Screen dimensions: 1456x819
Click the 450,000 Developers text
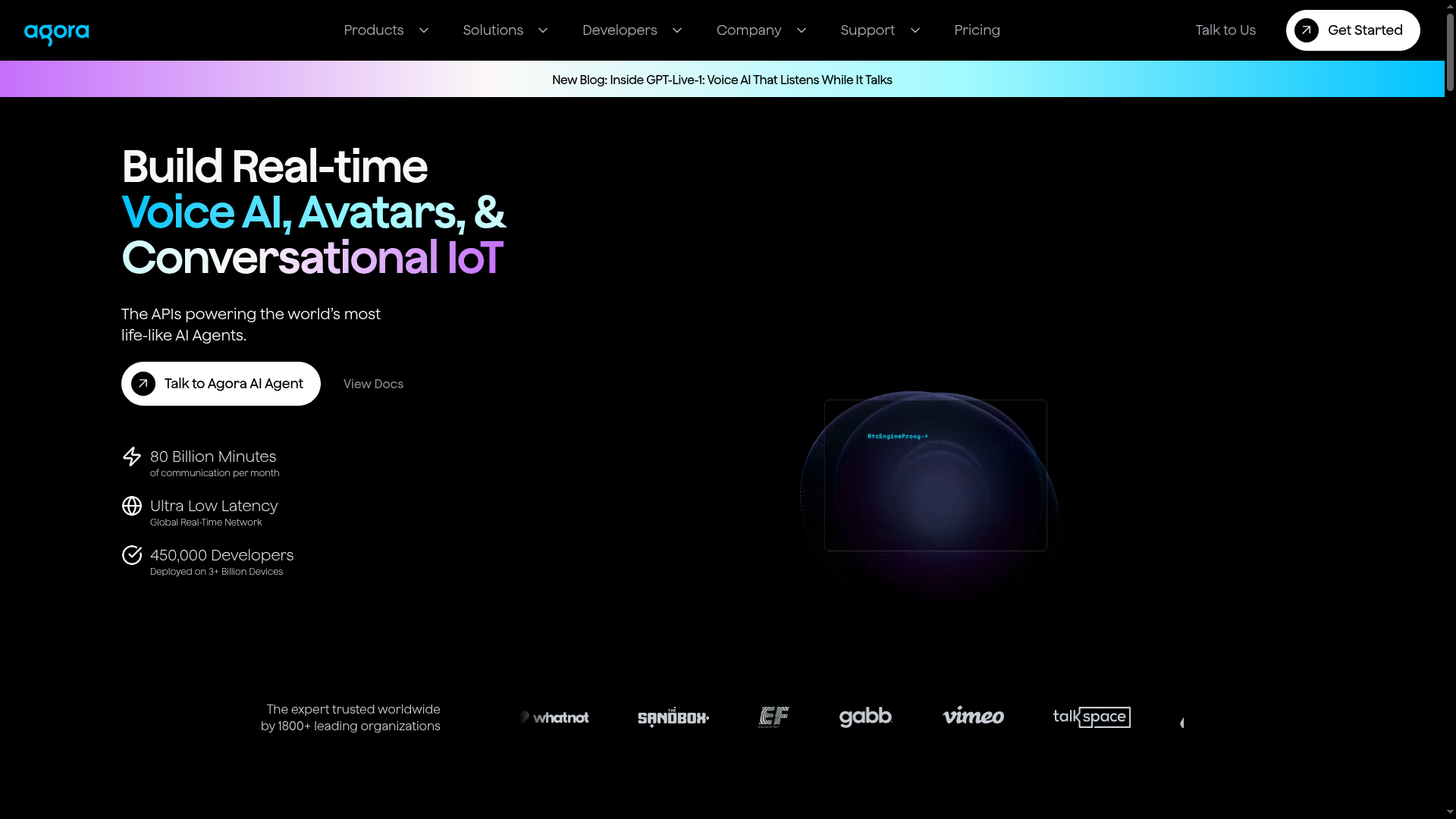221,555
